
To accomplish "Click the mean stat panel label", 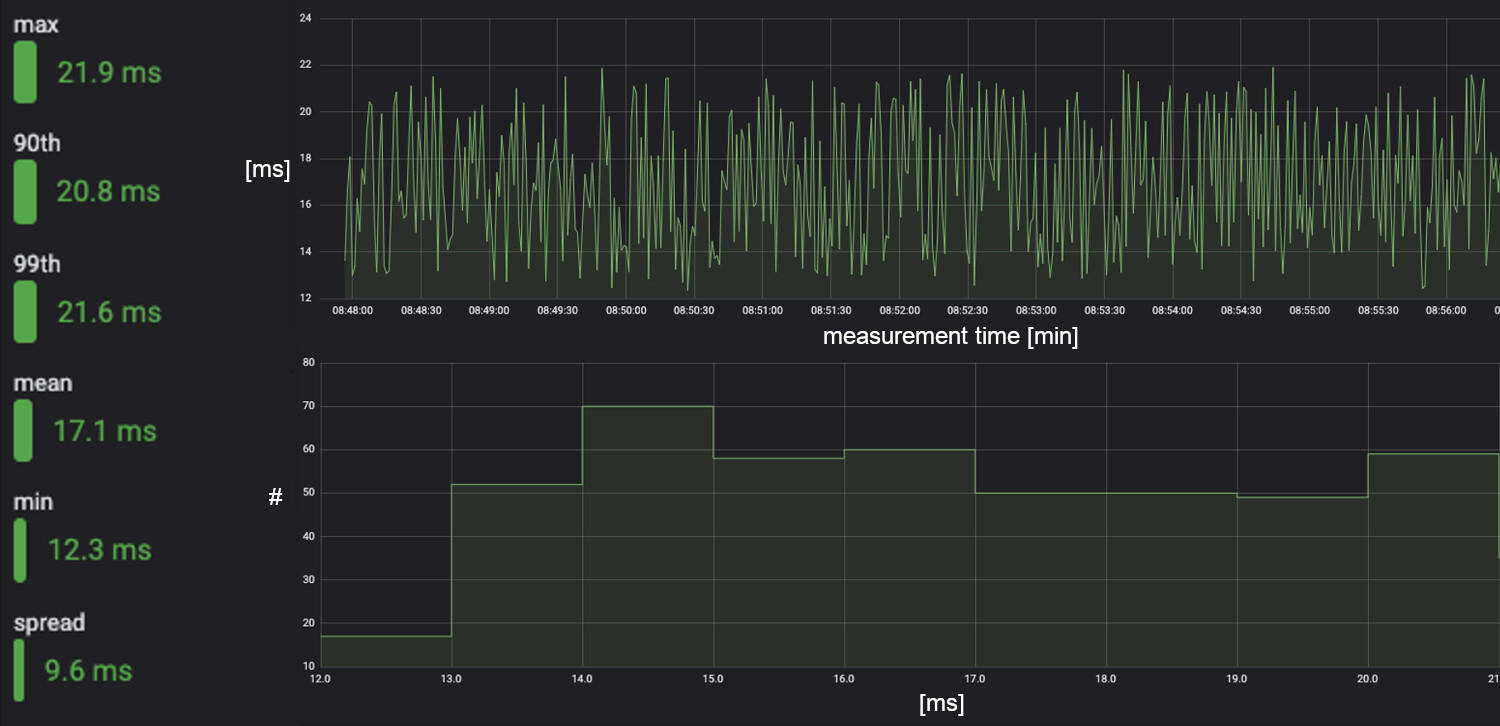I will pos(43,382).
